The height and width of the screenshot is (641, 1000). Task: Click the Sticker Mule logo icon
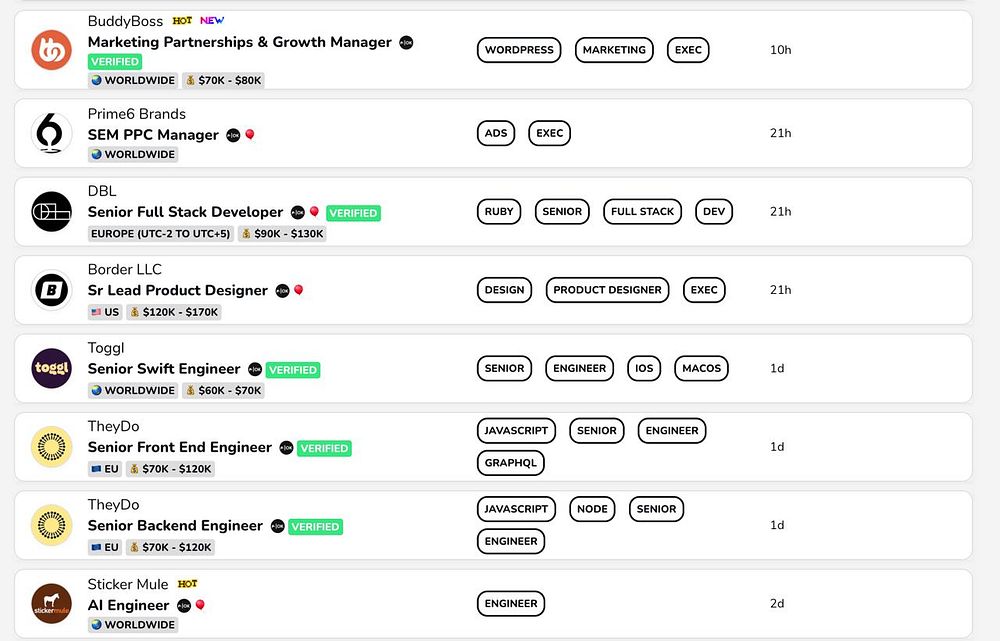[x=51, y=604]
